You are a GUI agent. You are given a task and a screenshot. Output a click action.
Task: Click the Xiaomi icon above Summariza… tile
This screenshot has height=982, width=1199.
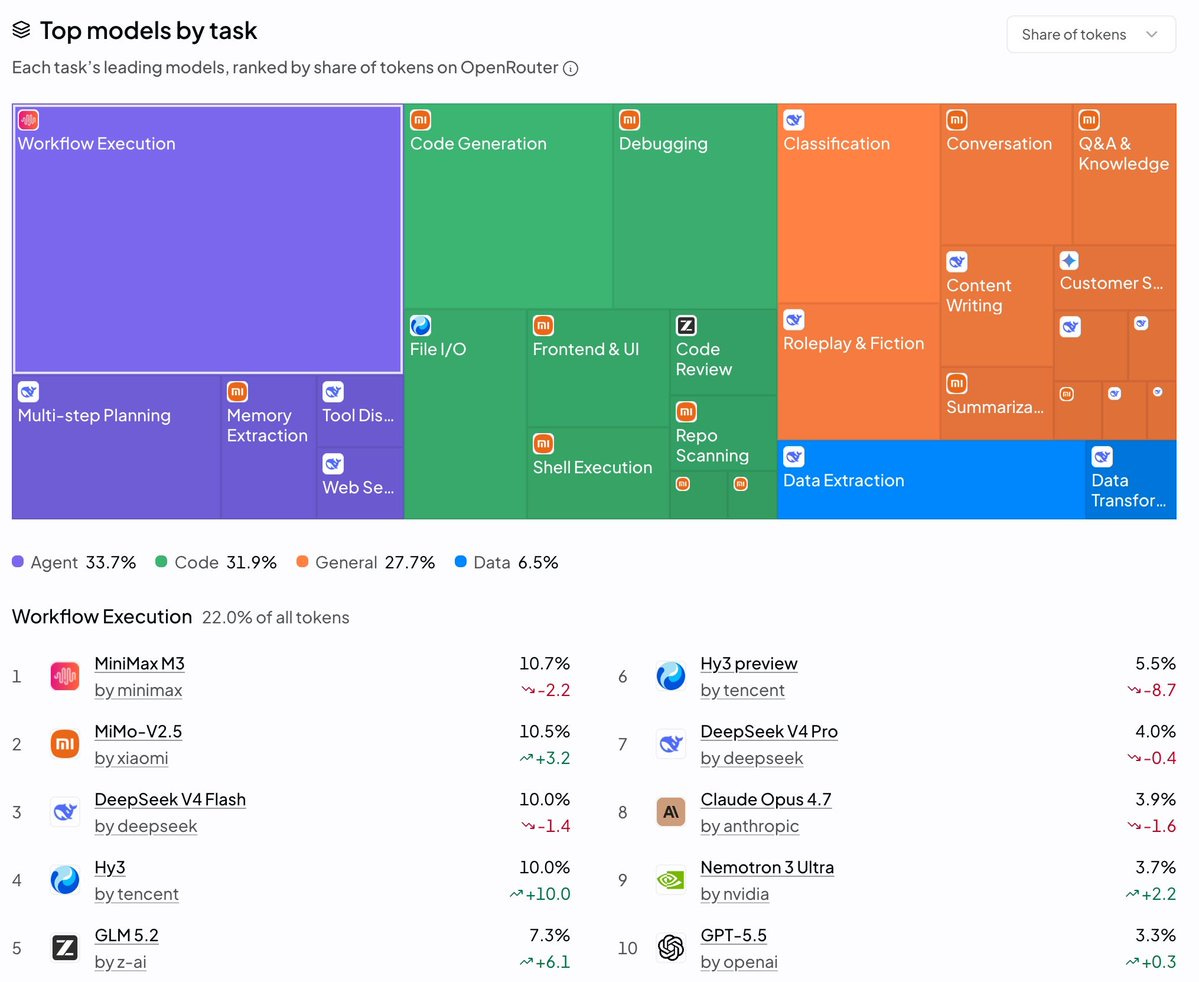point(957,383)
